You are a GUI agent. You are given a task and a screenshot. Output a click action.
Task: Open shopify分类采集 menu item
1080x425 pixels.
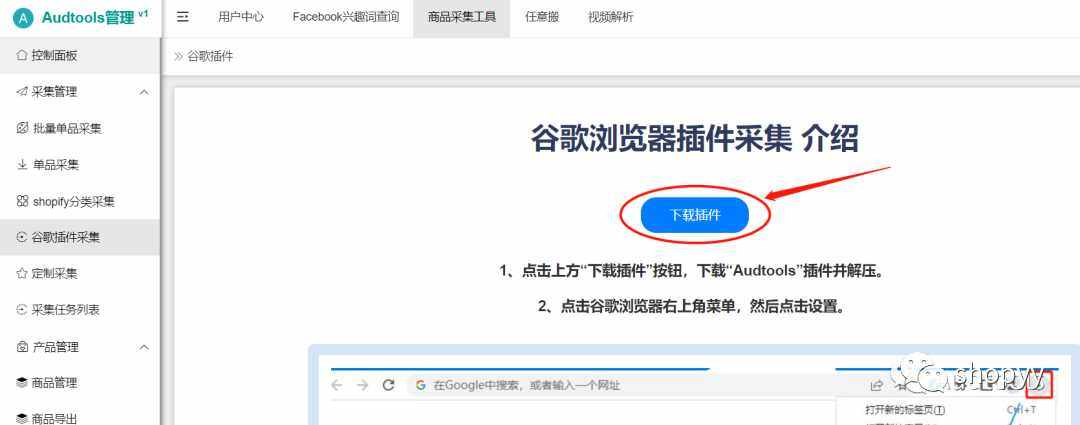pos(80,201)
